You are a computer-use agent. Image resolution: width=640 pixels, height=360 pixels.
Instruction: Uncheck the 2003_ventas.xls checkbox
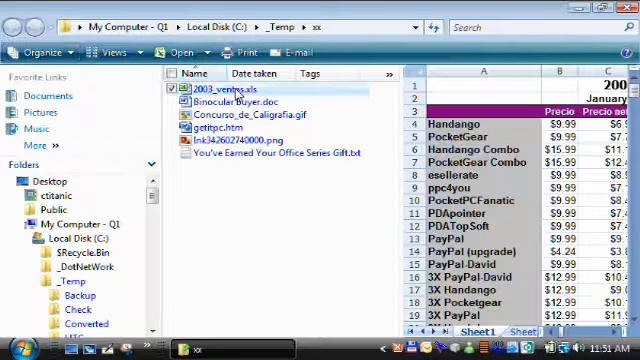(172, 88)
